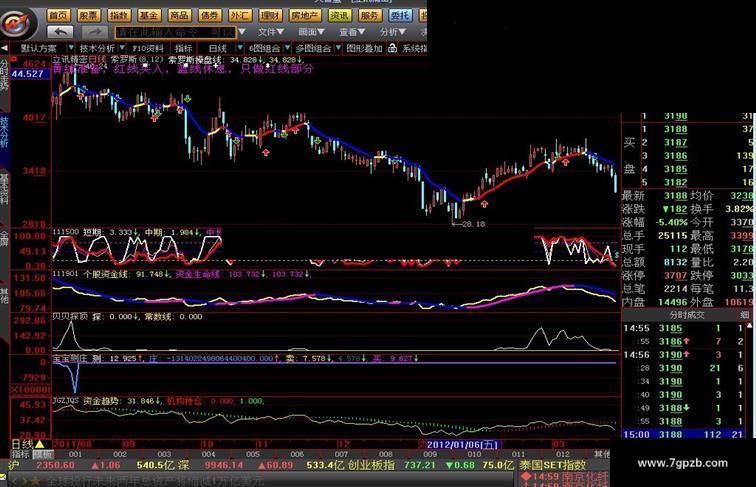
Task: Open the 分析 menu
Action: click(x=393, y=32)
